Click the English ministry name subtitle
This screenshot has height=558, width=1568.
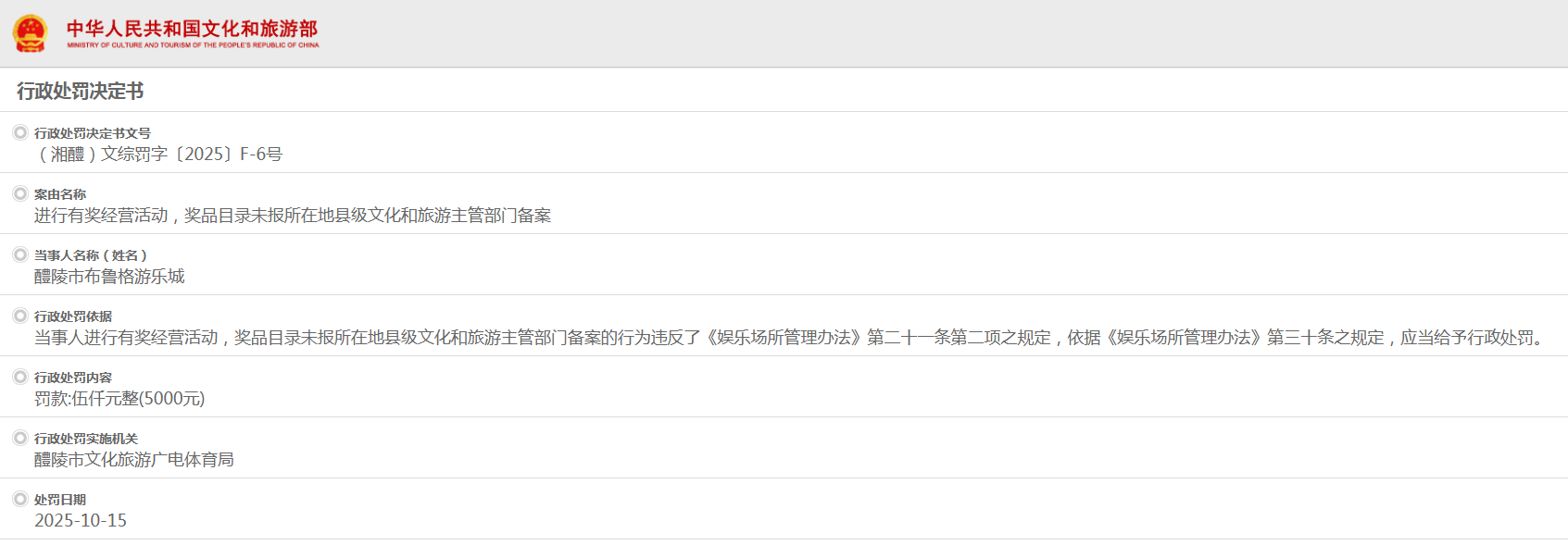[x=193, y=45]
